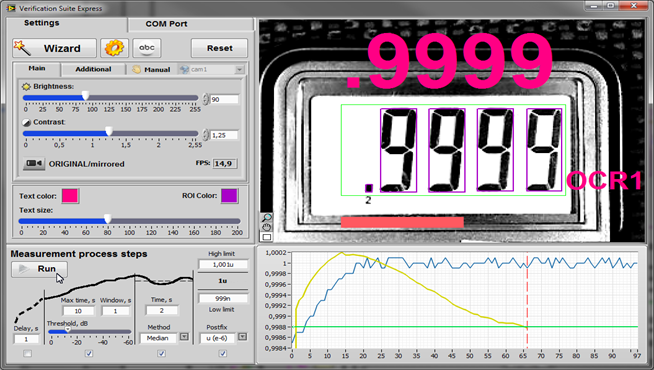
Task: Expand the Method dropdown showing Median
Action: (x=184, y=337)
